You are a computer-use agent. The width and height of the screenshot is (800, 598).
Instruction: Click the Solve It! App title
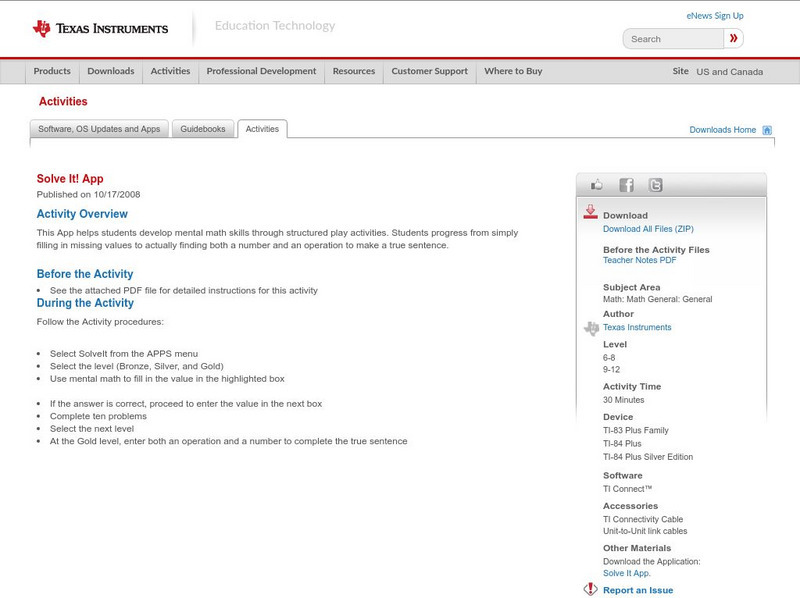point(70,179)
